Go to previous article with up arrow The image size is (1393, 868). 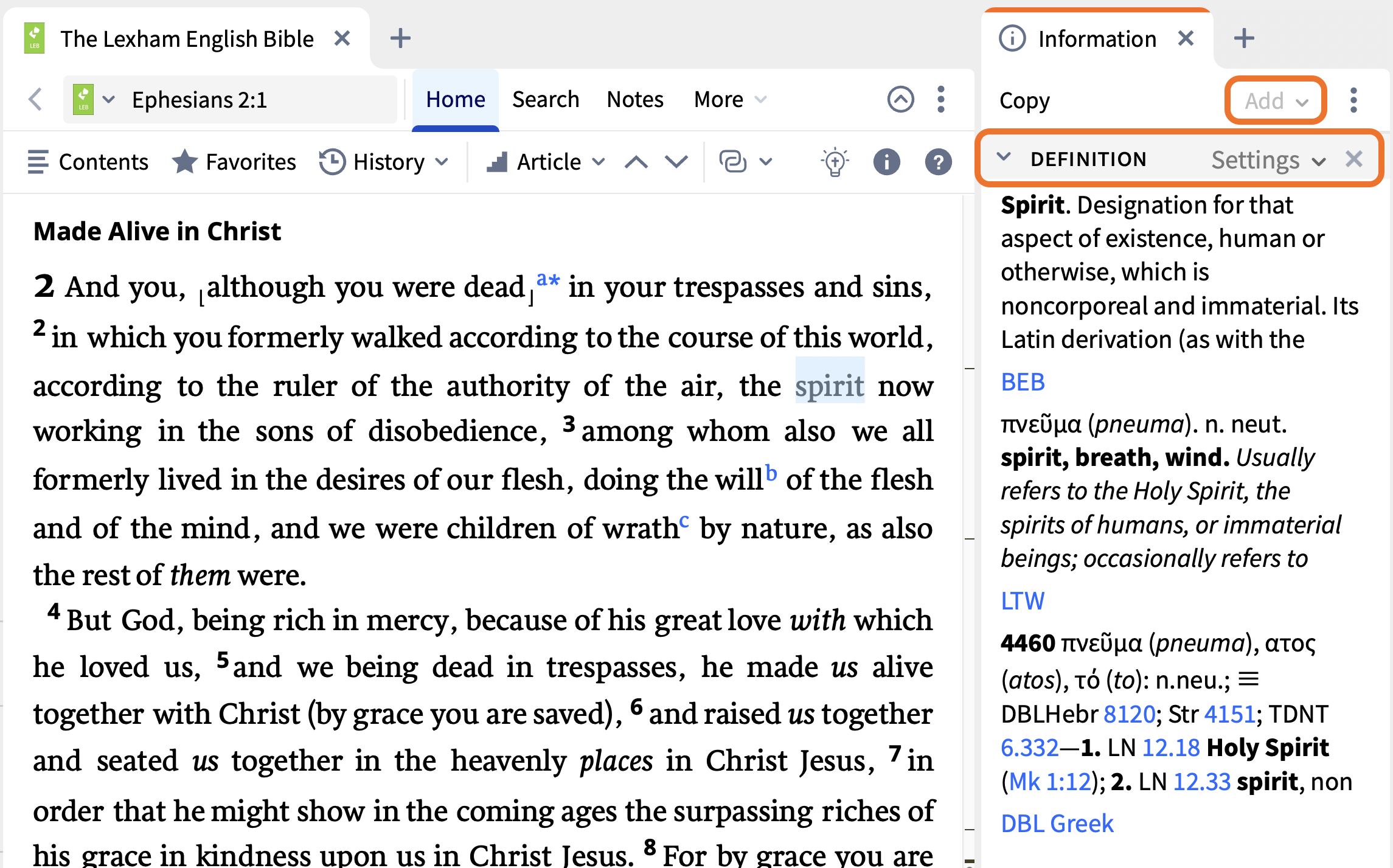(x=636, y=162)
